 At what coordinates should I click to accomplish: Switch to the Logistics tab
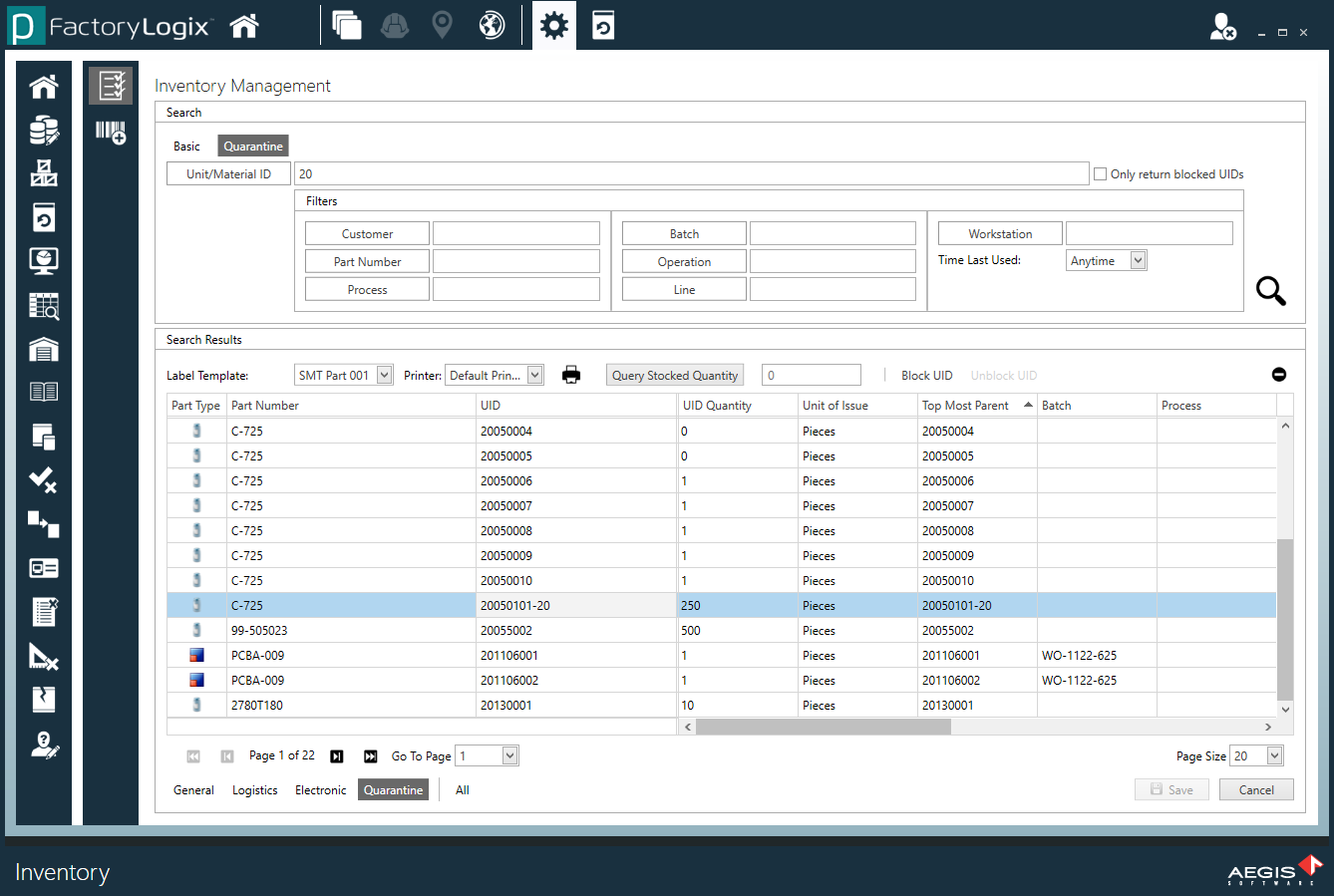(x=254, y=789)
